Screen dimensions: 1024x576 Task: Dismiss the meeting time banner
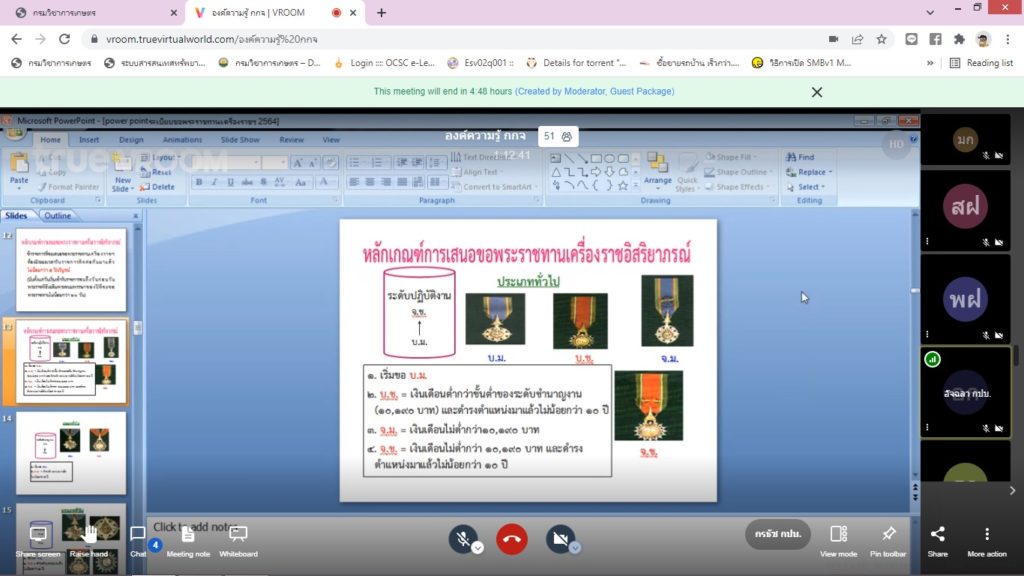(817, 92)
